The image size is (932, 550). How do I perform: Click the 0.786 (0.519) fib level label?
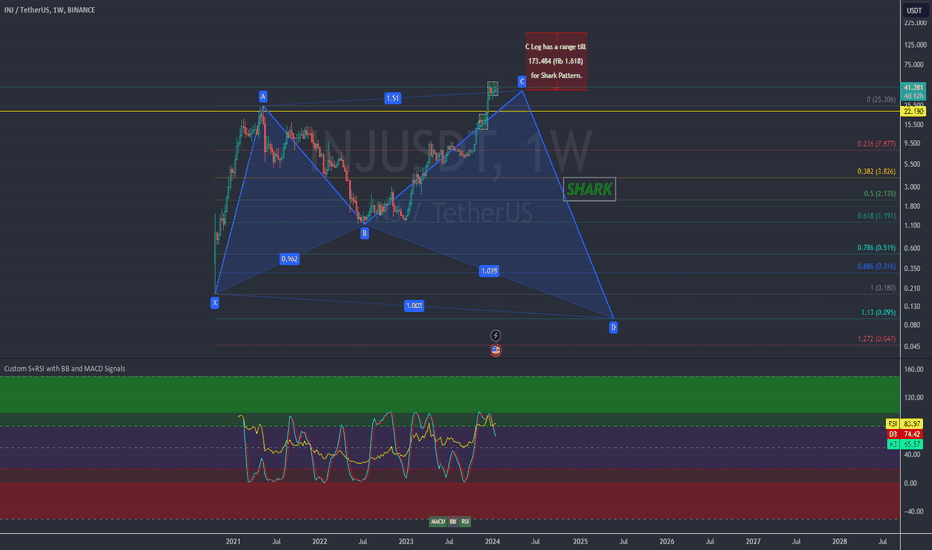876,247
